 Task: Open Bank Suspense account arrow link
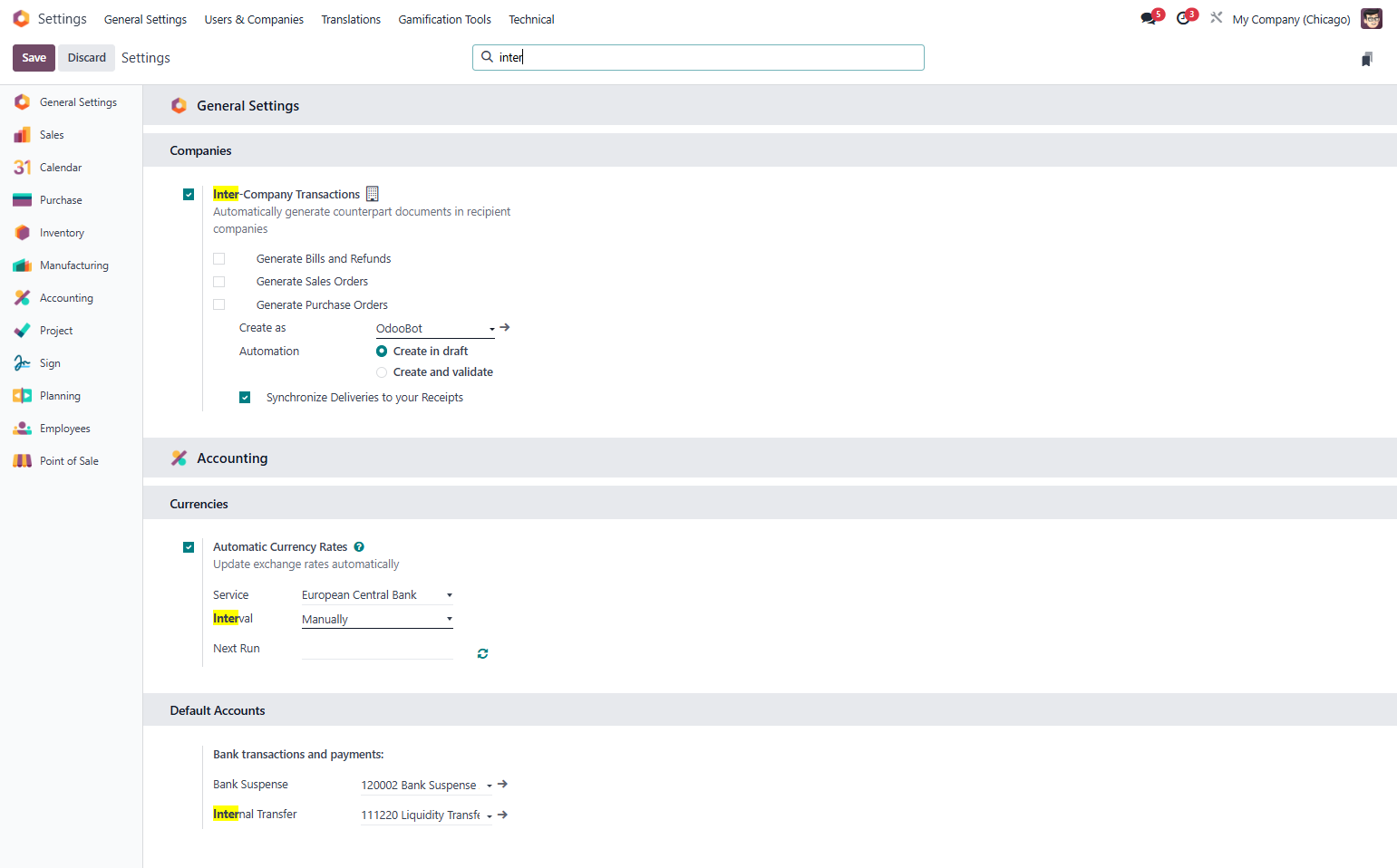pos(502,784)
